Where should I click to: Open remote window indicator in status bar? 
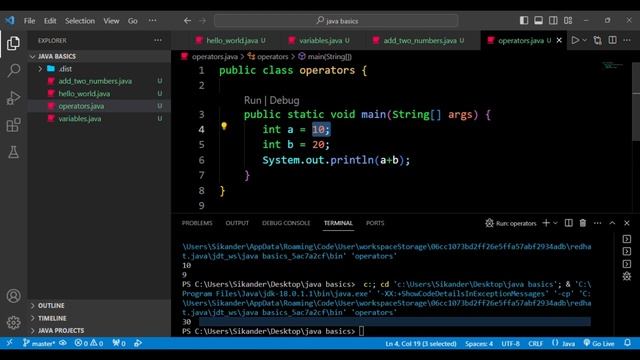coord(9,343)
